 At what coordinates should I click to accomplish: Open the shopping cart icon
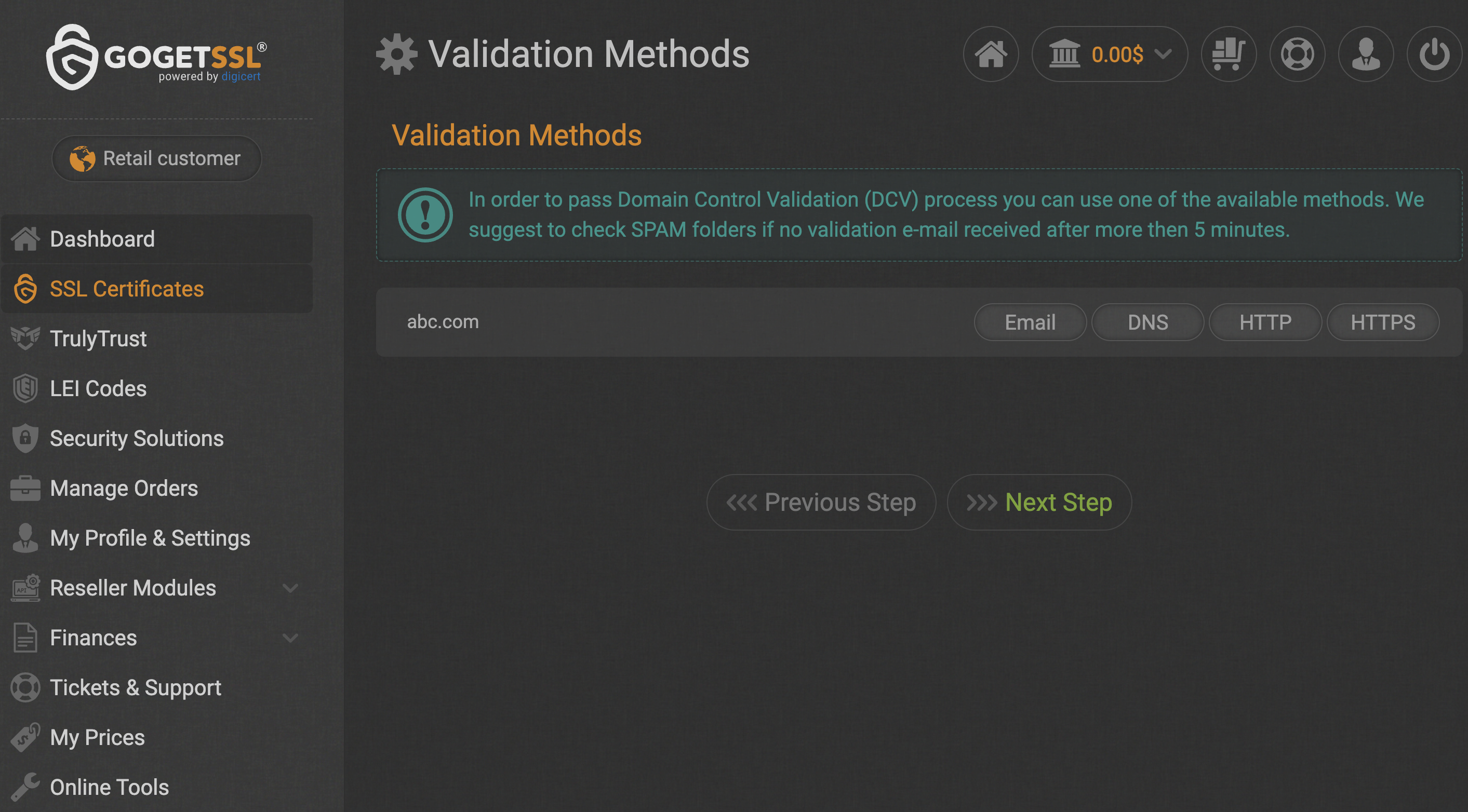pos(1228,55)
